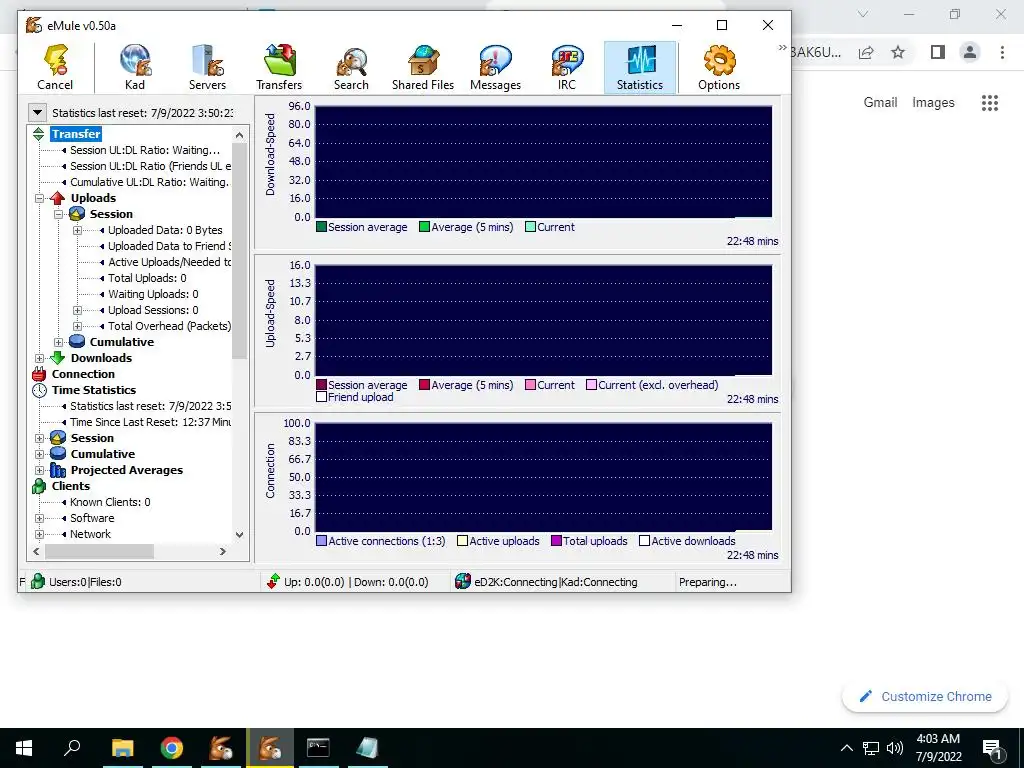Click the Time Statistics clock icon

[39, 390]
